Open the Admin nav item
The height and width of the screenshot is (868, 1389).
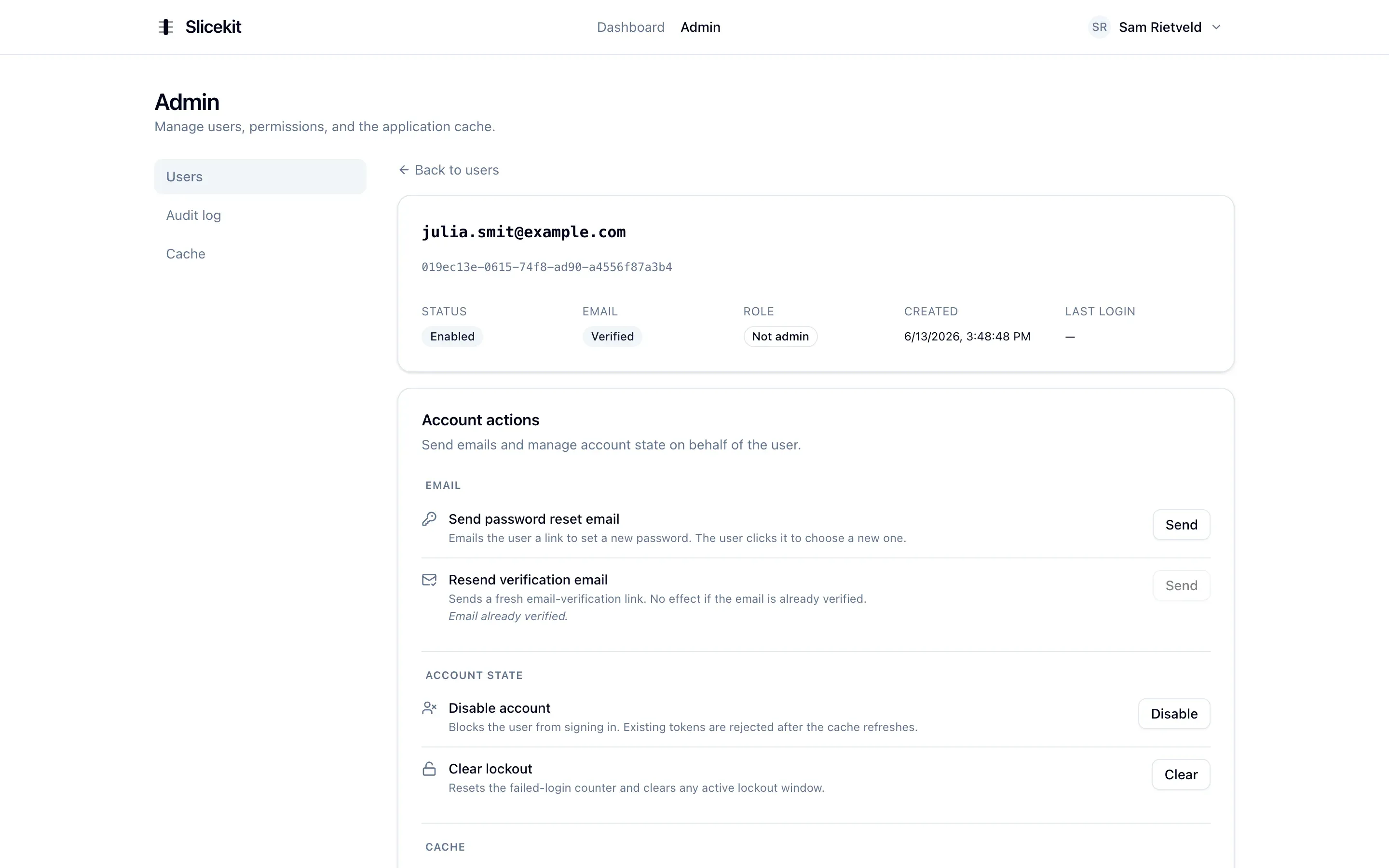click(x=700, y=27)
